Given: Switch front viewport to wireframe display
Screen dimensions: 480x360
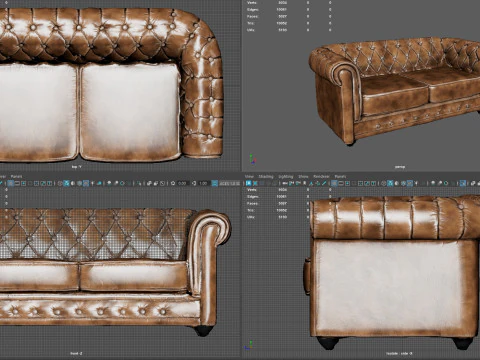Looking at the screenshot, I should [60, 183].
